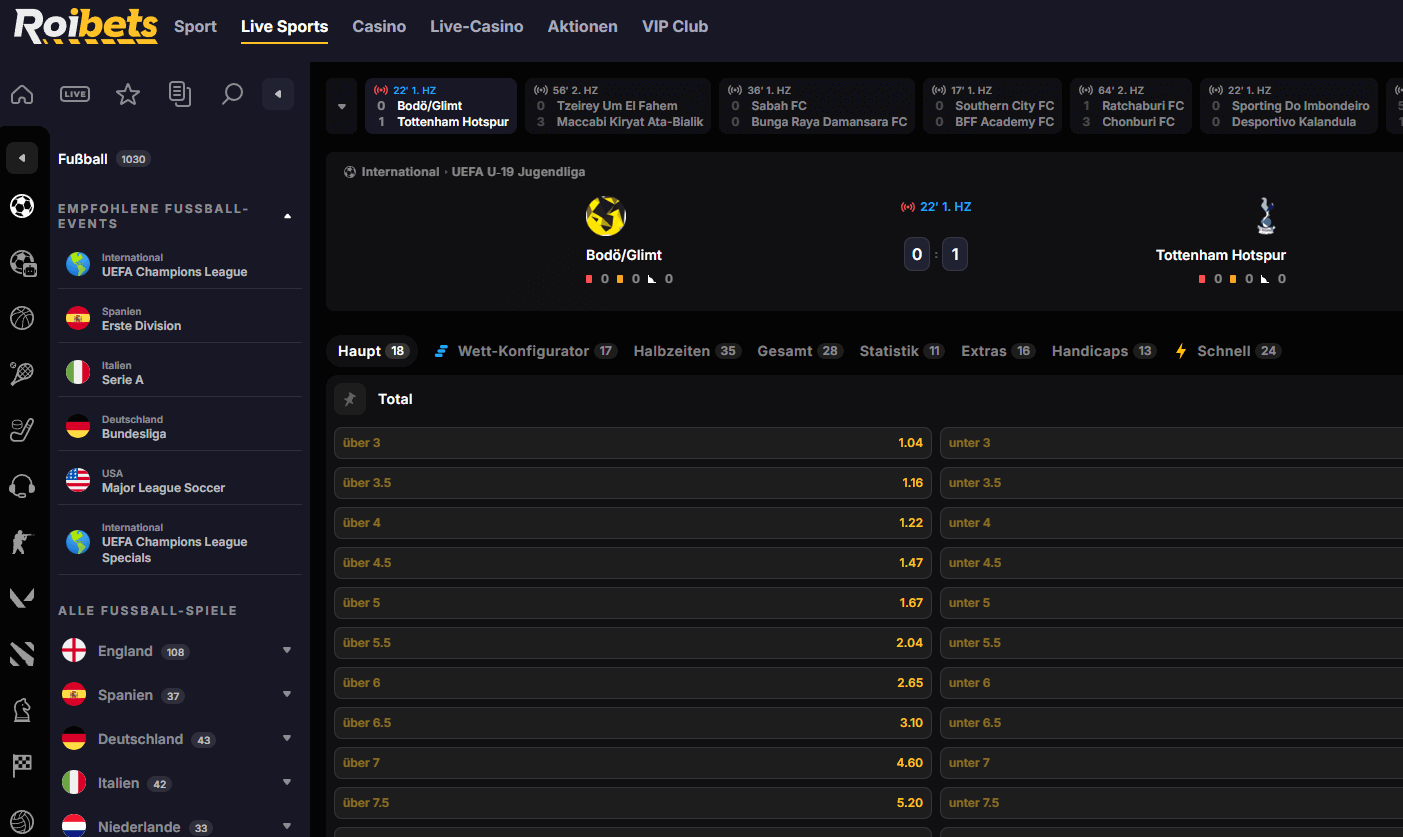Screen dimensions: 1403x837
Task: Open the LIVE events icon
Action: click(x=75, y=94)
